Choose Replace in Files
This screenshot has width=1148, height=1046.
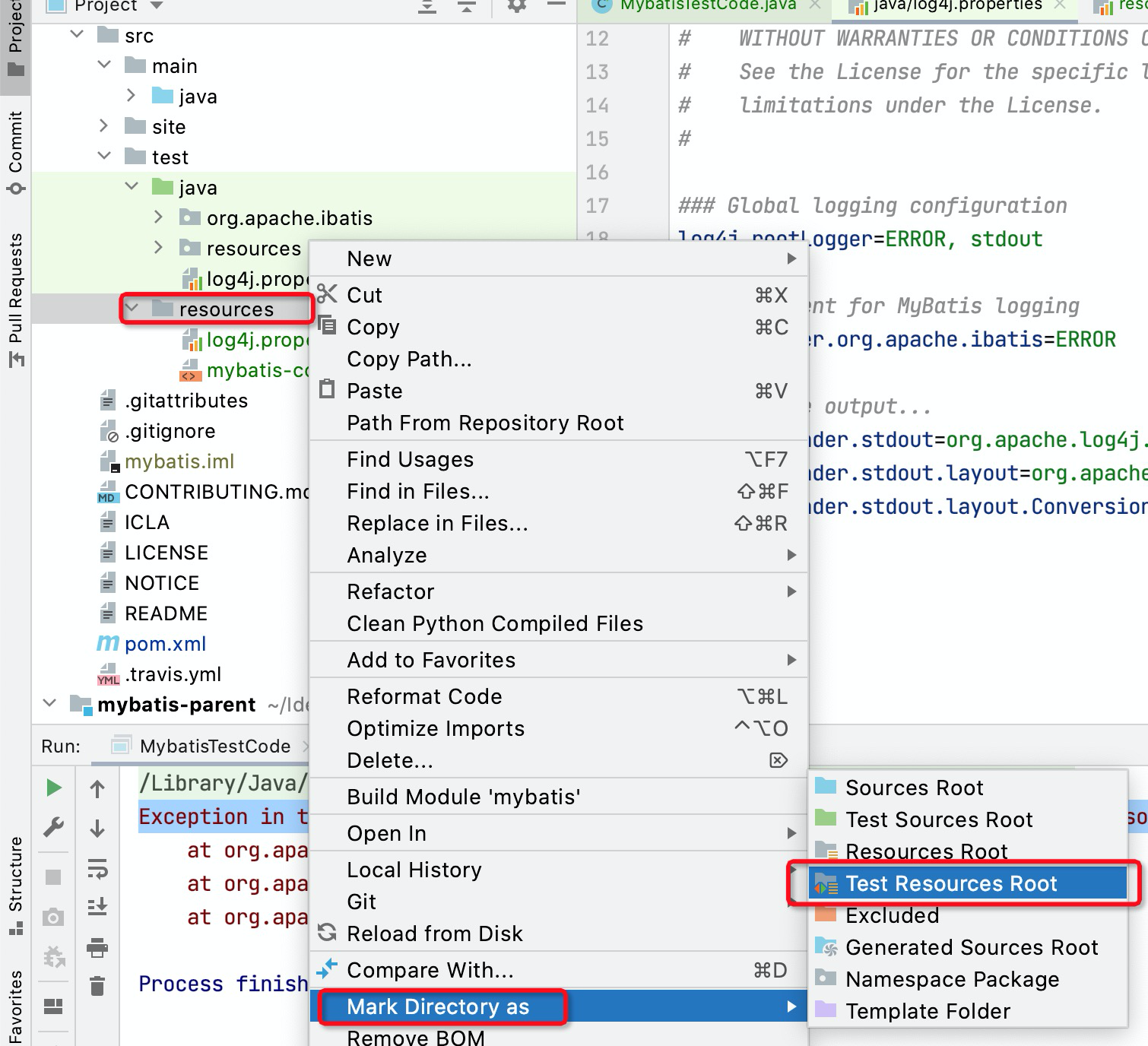pyautogui.click(x=558, y=523)
